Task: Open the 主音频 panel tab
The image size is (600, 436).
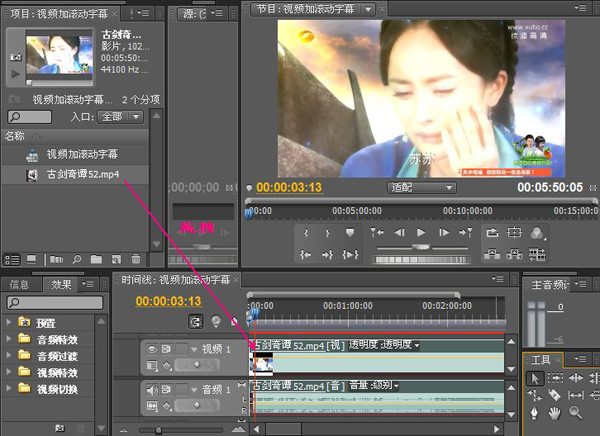Action: pyautogui.click(x=549, y=284)
